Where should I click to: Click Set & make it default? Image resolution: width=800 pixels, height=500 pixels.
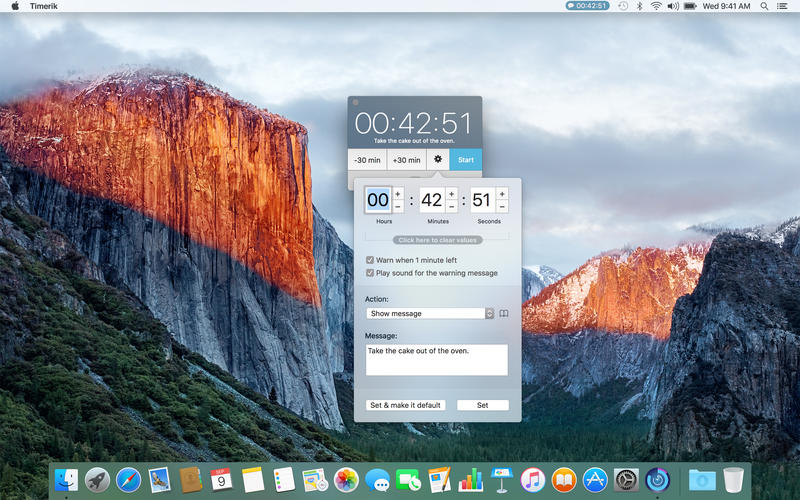[x=406, y=405]
